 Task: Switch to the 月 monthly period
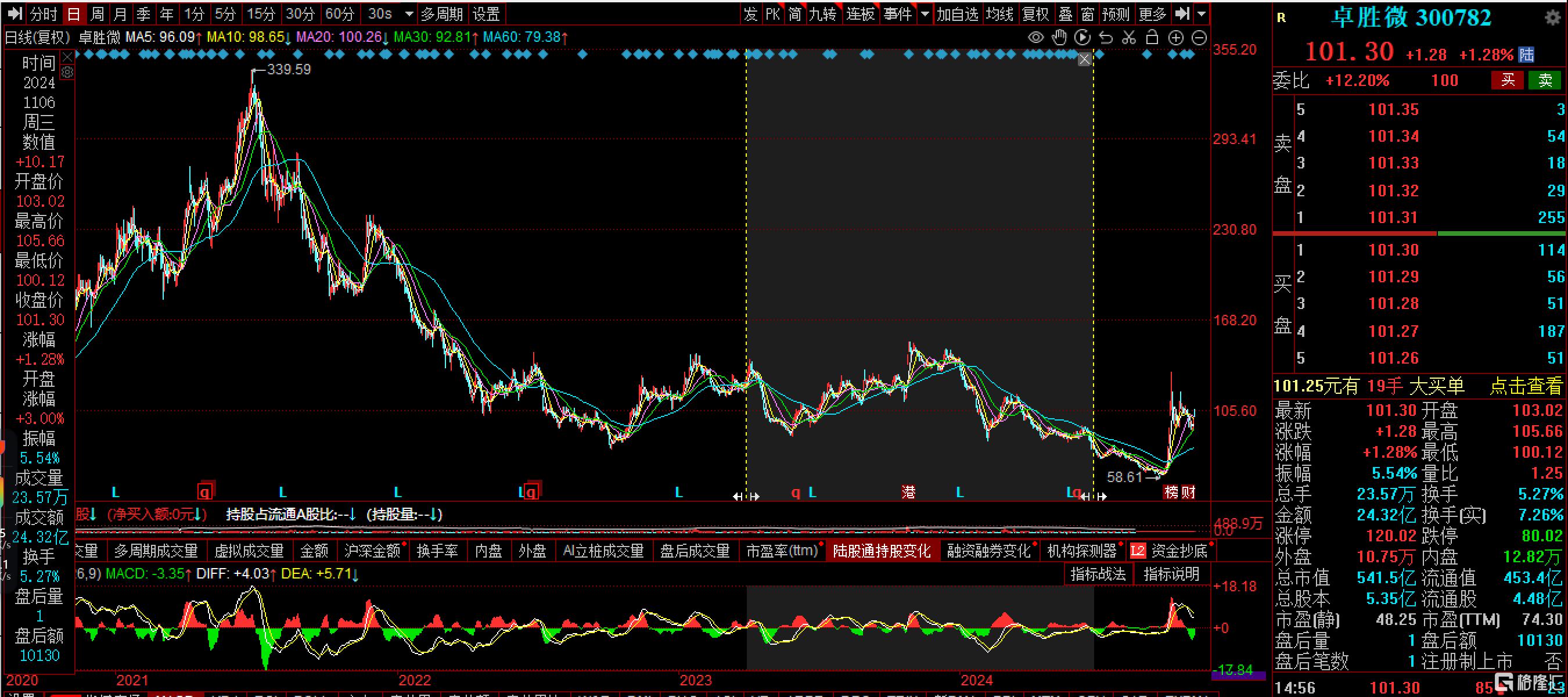point(121,13)
